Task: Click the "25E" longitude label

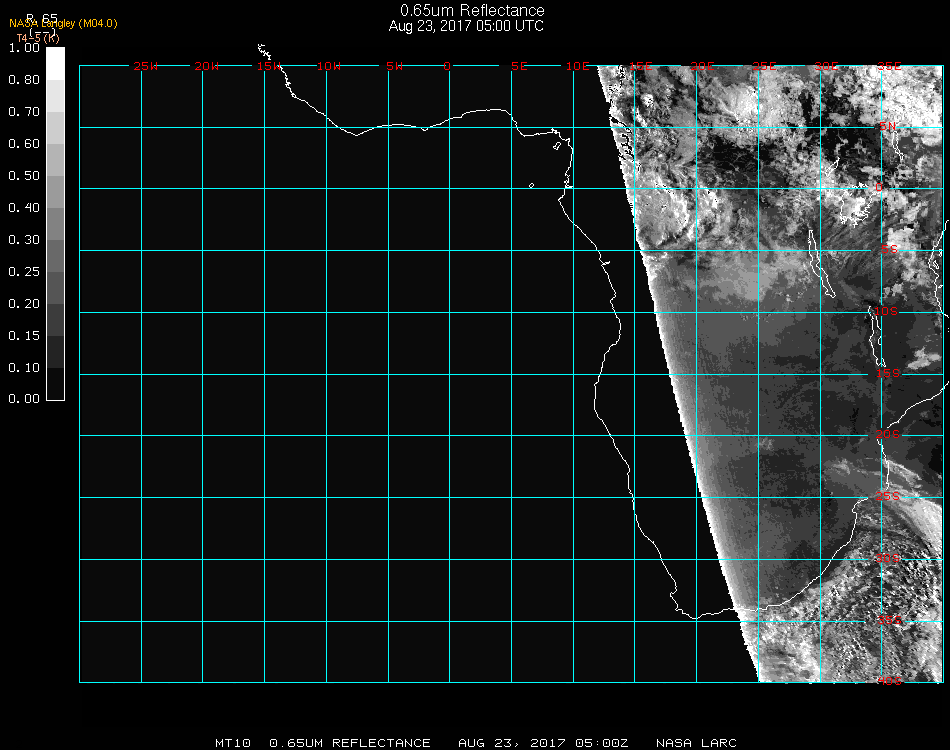Action: point(764,66)
